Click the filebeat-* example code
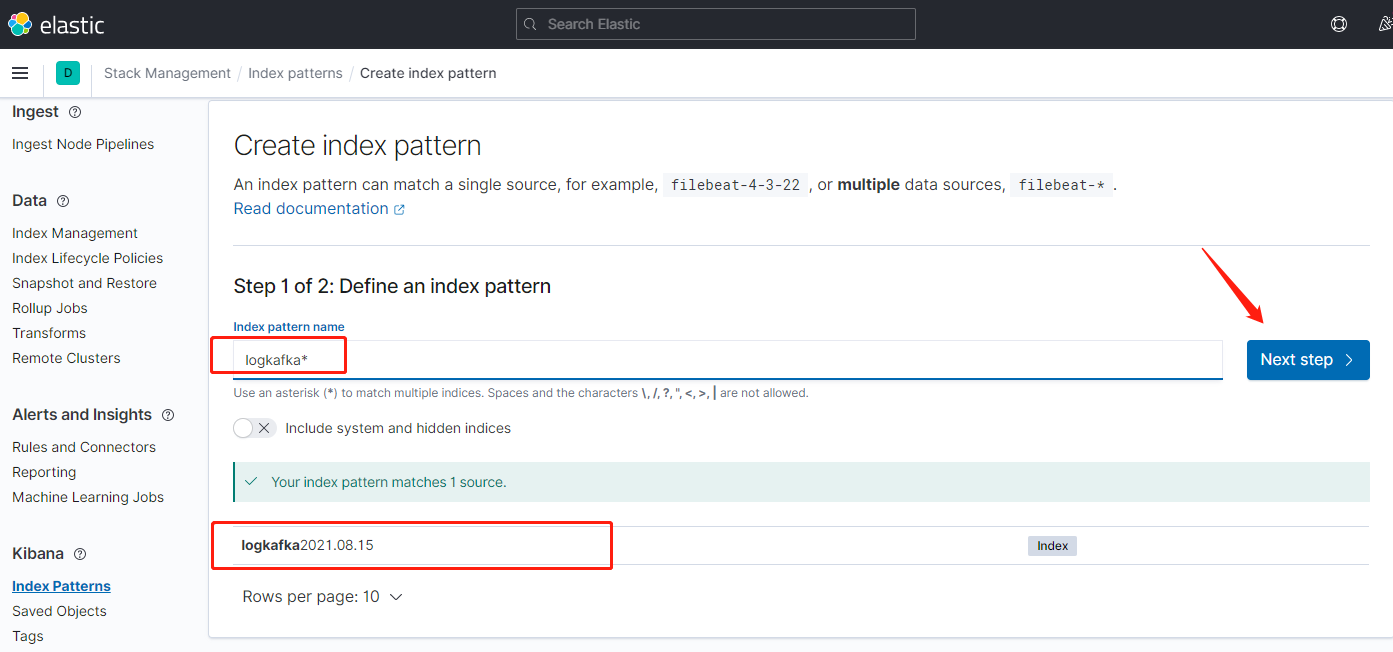 coord(1061,185)
